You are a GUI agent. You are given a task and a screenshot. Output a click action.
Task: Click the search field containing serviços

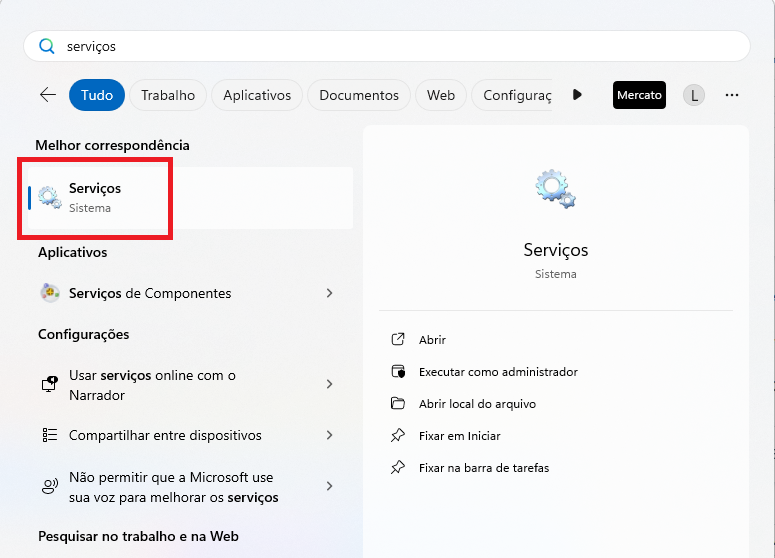click(387, 46)
